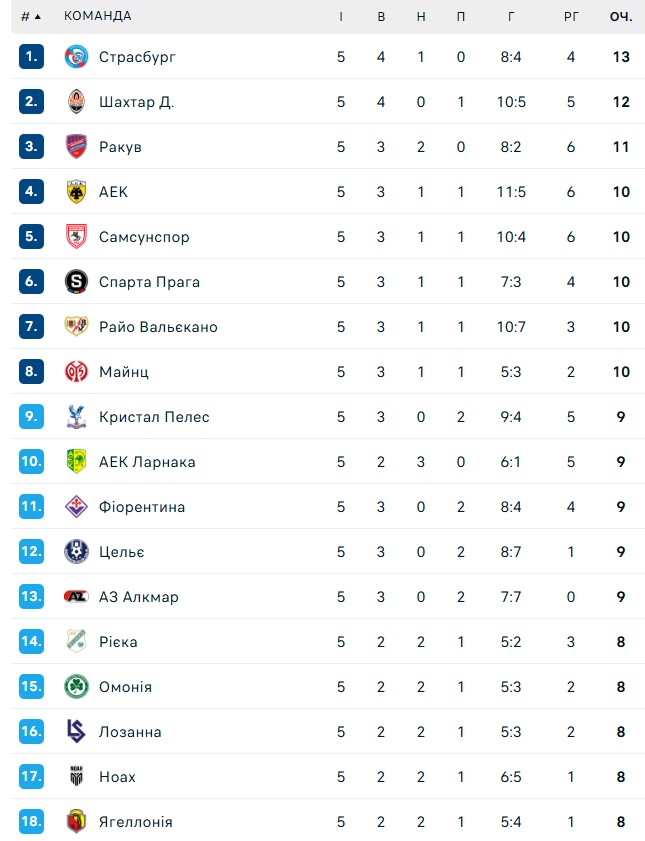The width and height of the screenshot is (645, 841).
Task: Sort table by the # position column
Action: point(31,16)
